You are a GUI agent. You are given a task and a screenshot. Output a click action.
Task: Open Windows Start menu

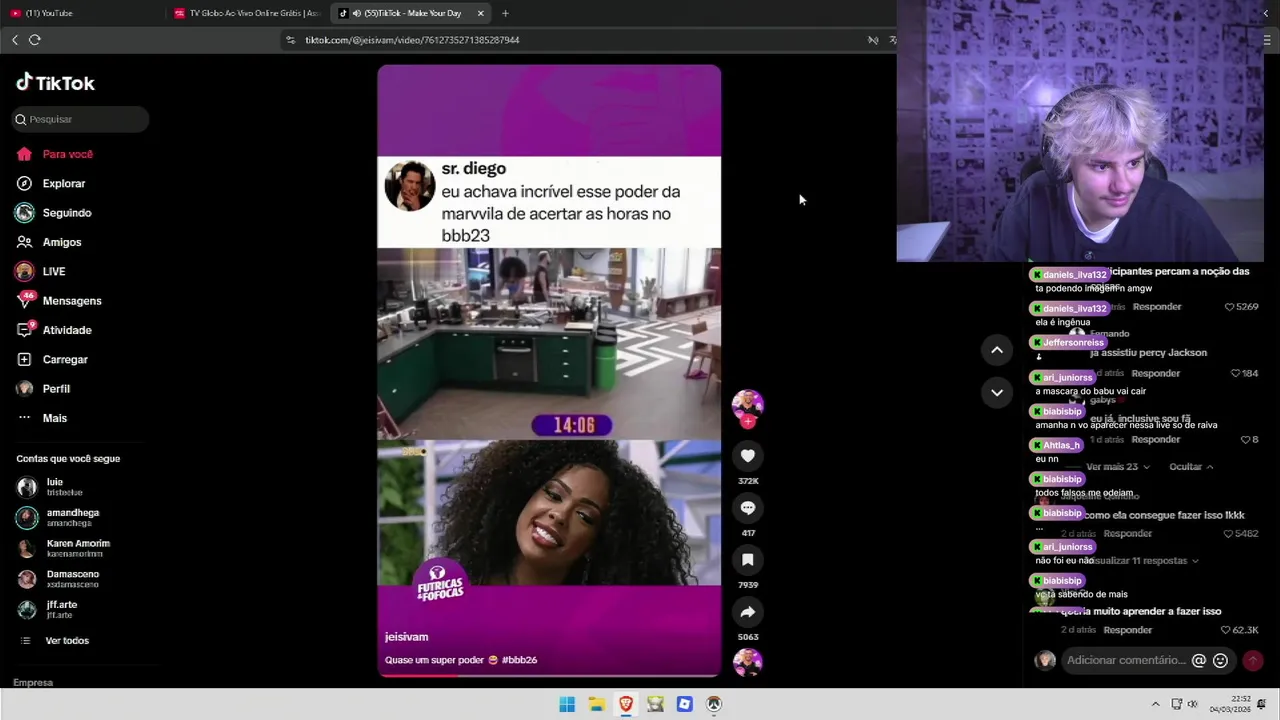(567, 704)
